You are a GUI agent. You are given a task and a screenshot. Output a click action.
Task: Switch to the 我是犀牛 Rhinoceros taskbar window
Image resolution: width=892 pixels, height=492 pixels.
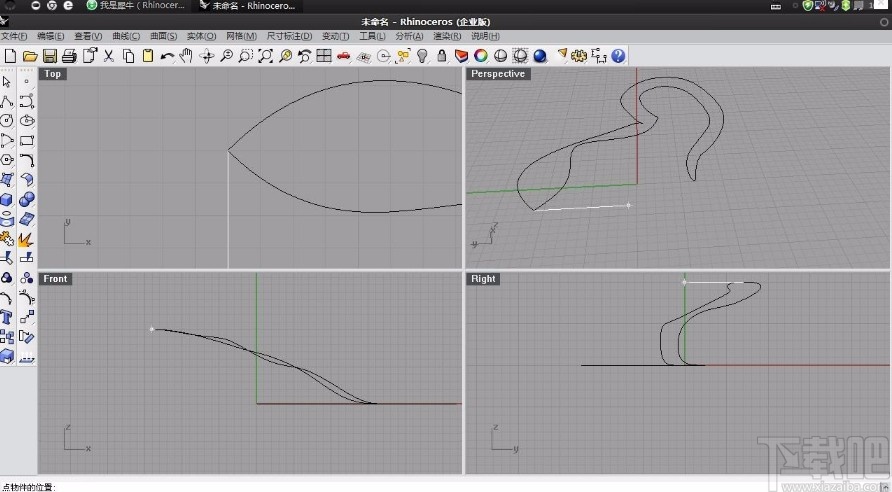click(137, 6)
